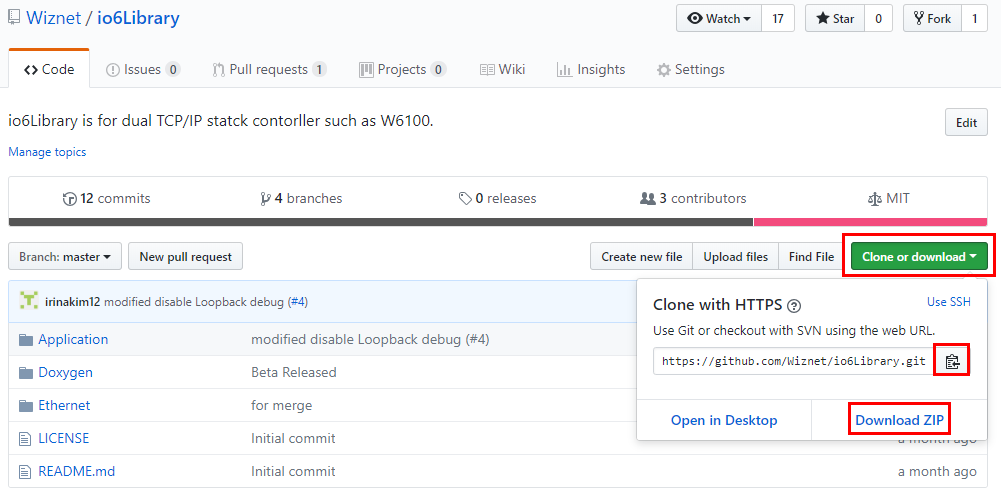Screen dimensions: 1001x494
Task: Open the Wiznet owner link
Action: 54,18
